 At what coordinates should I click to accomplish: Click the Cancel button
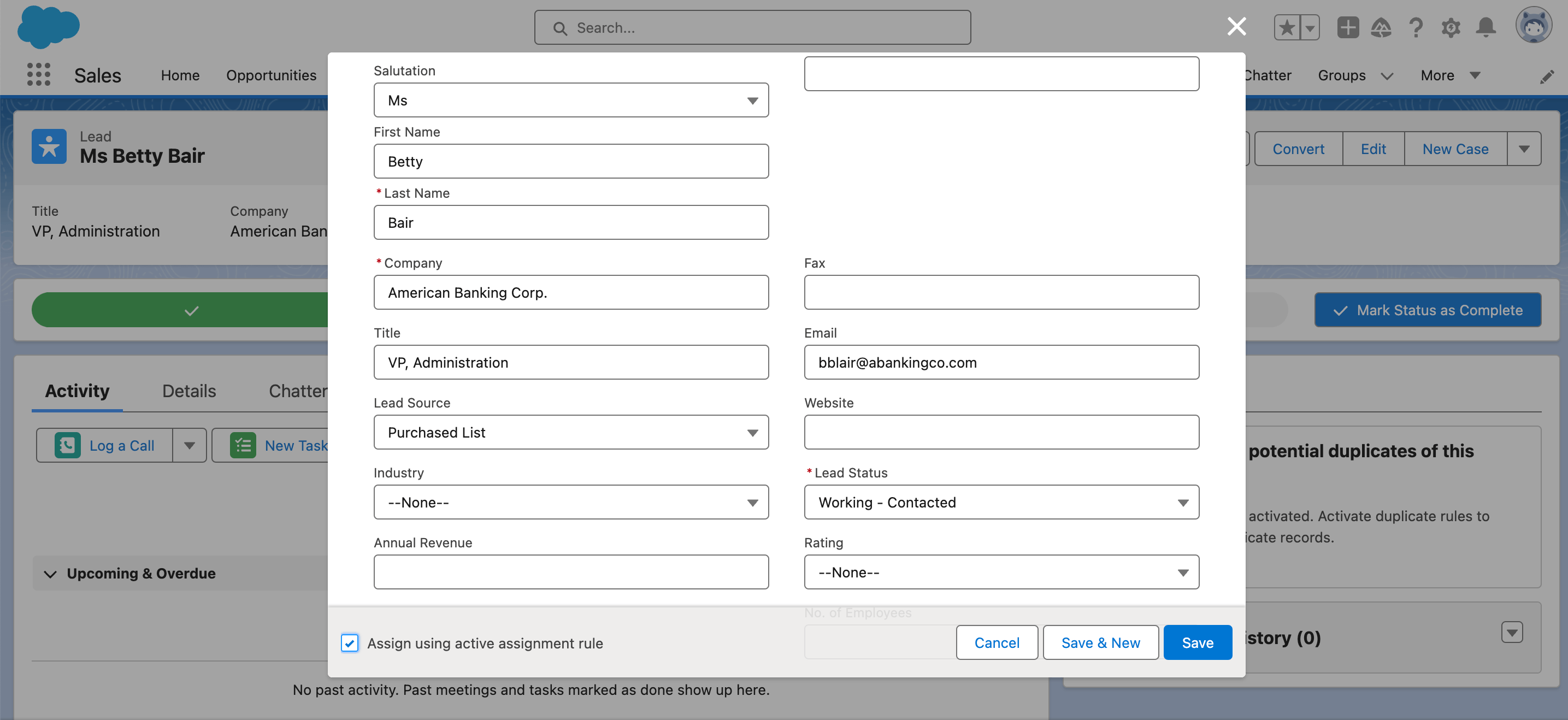click(x=996, y=642)
